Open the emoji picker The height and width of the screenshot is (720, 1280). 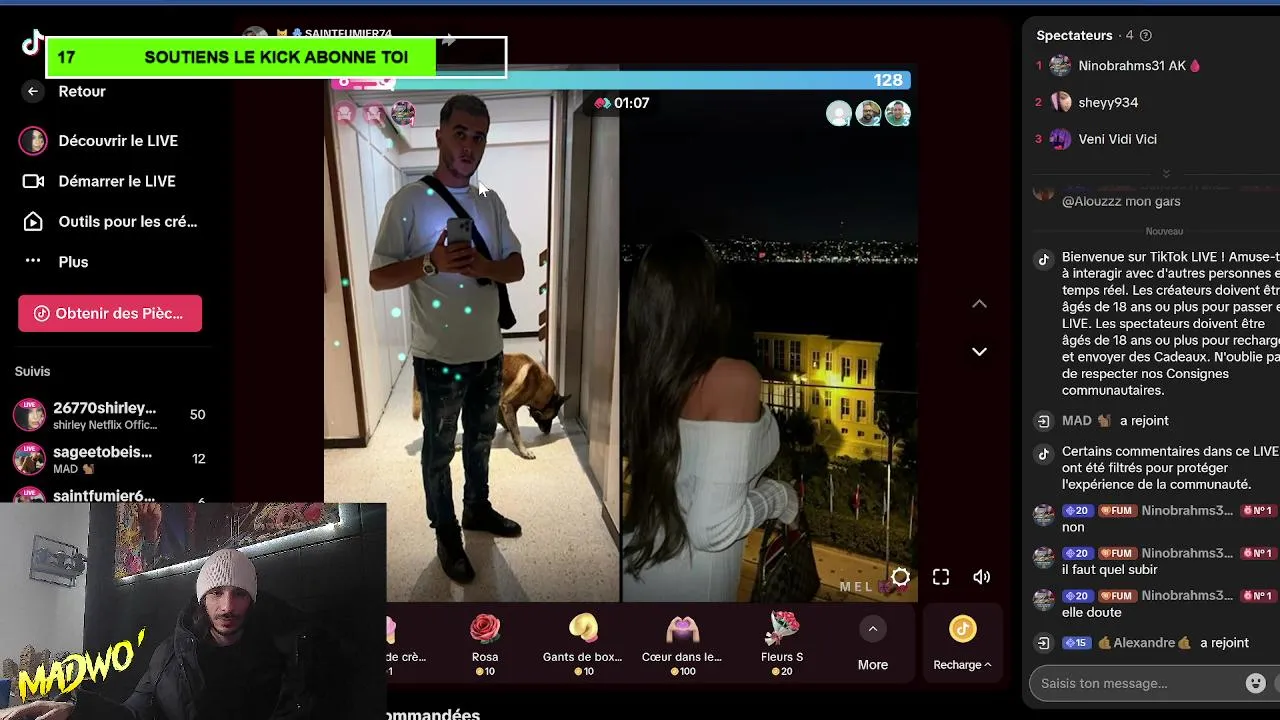click(x=1256, y=683)
